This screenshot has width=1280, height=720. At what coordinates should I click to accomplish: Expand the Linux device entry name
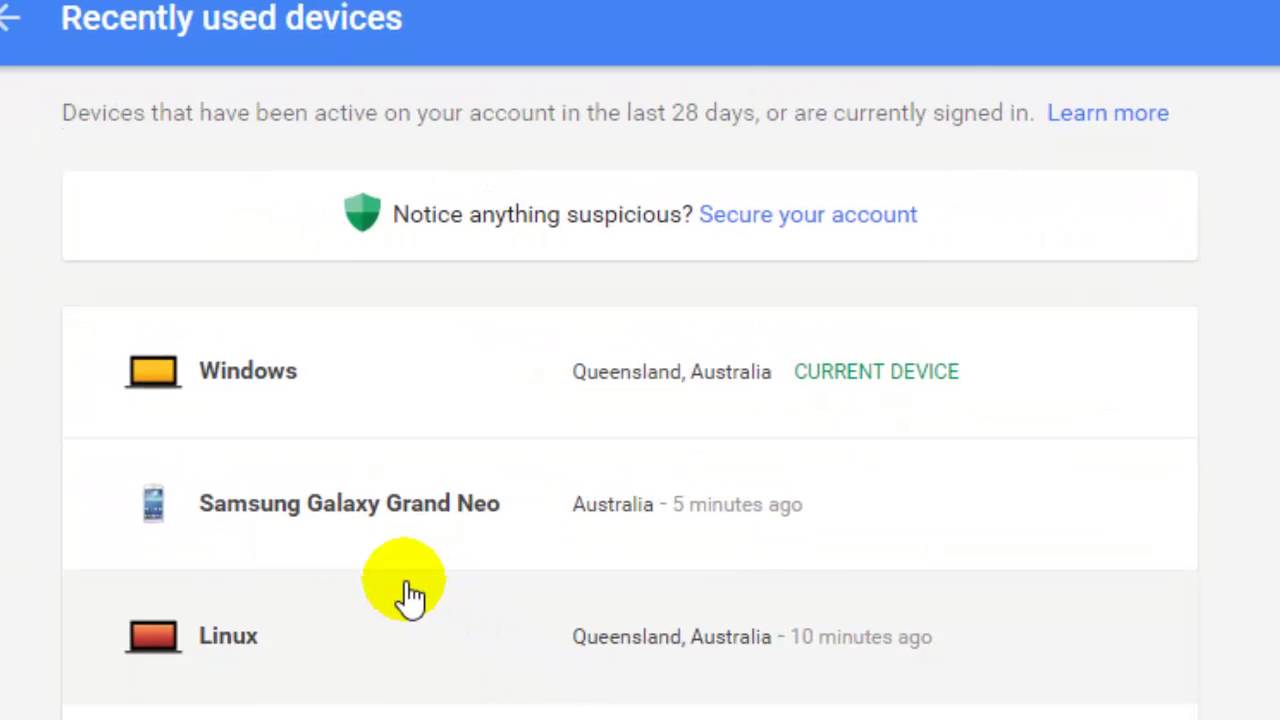tap(228, 636)
